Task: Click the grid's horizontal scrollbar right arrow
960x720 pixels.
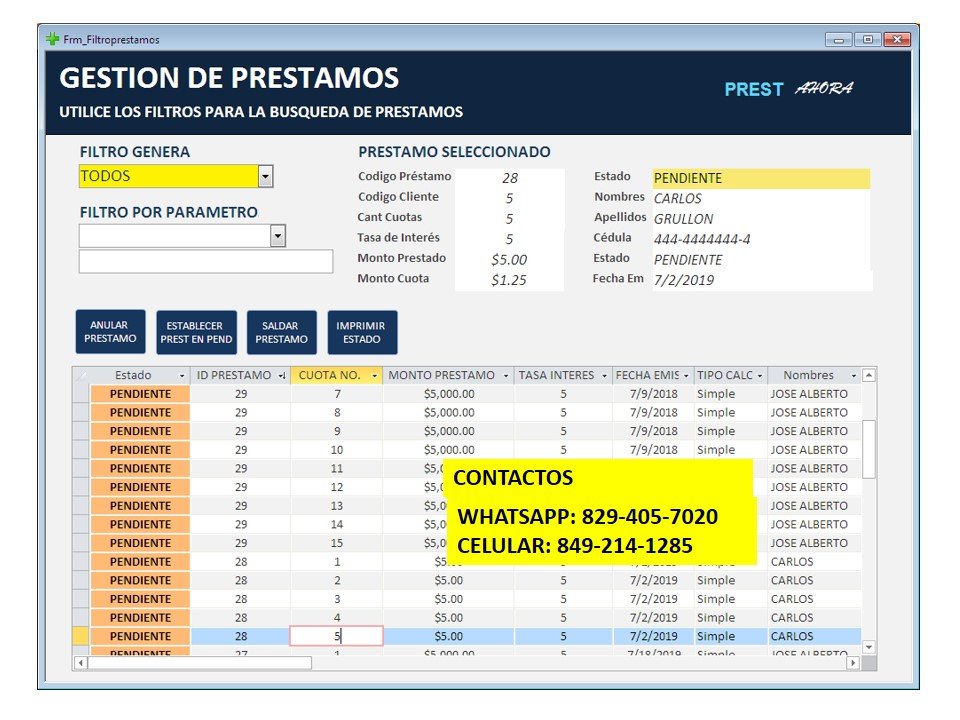Action: click(x=853, y=662)
